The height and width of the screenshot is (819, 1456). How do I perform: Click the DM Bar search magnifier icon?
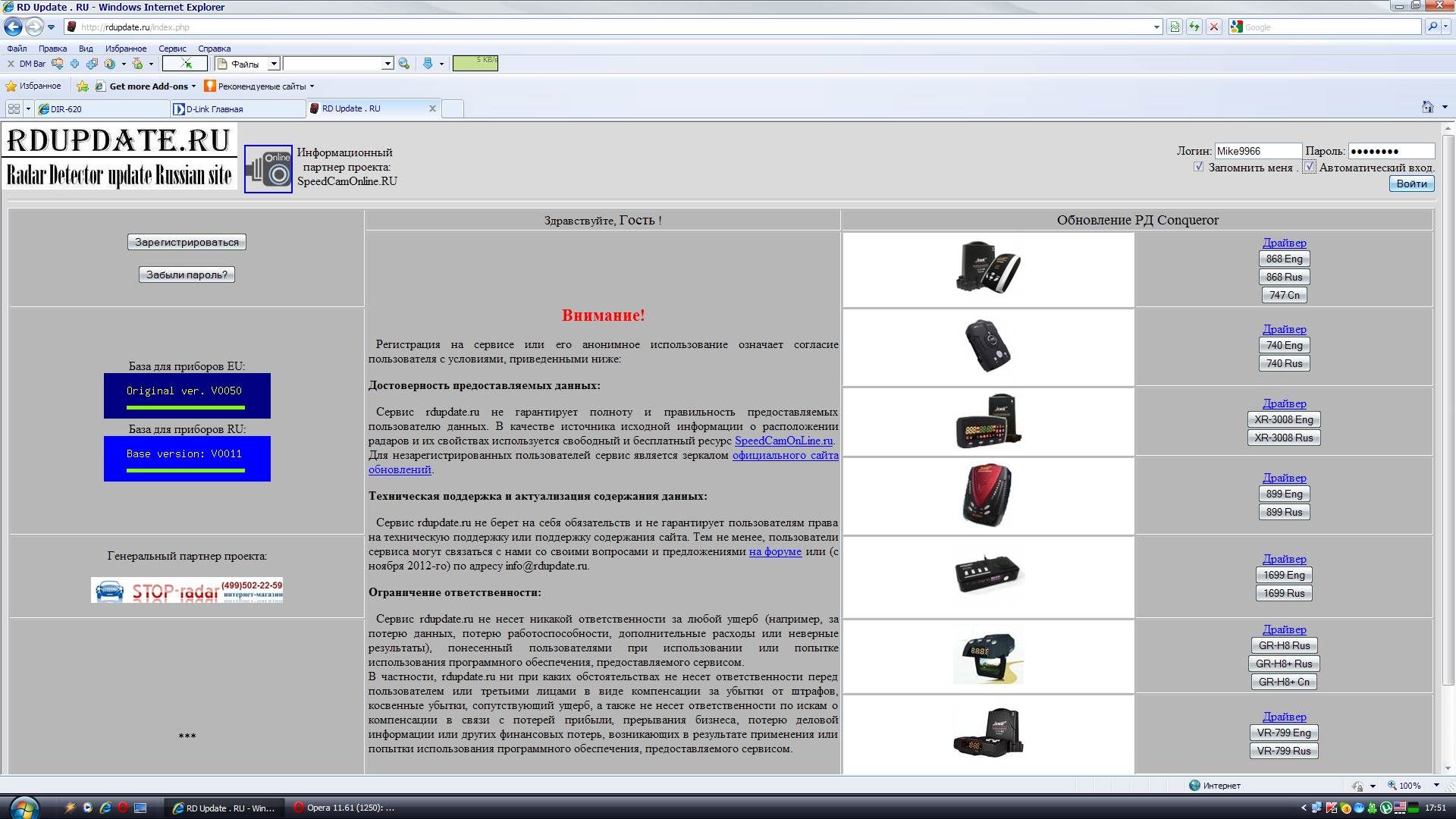pyautogui.click(x=404, y=64)
